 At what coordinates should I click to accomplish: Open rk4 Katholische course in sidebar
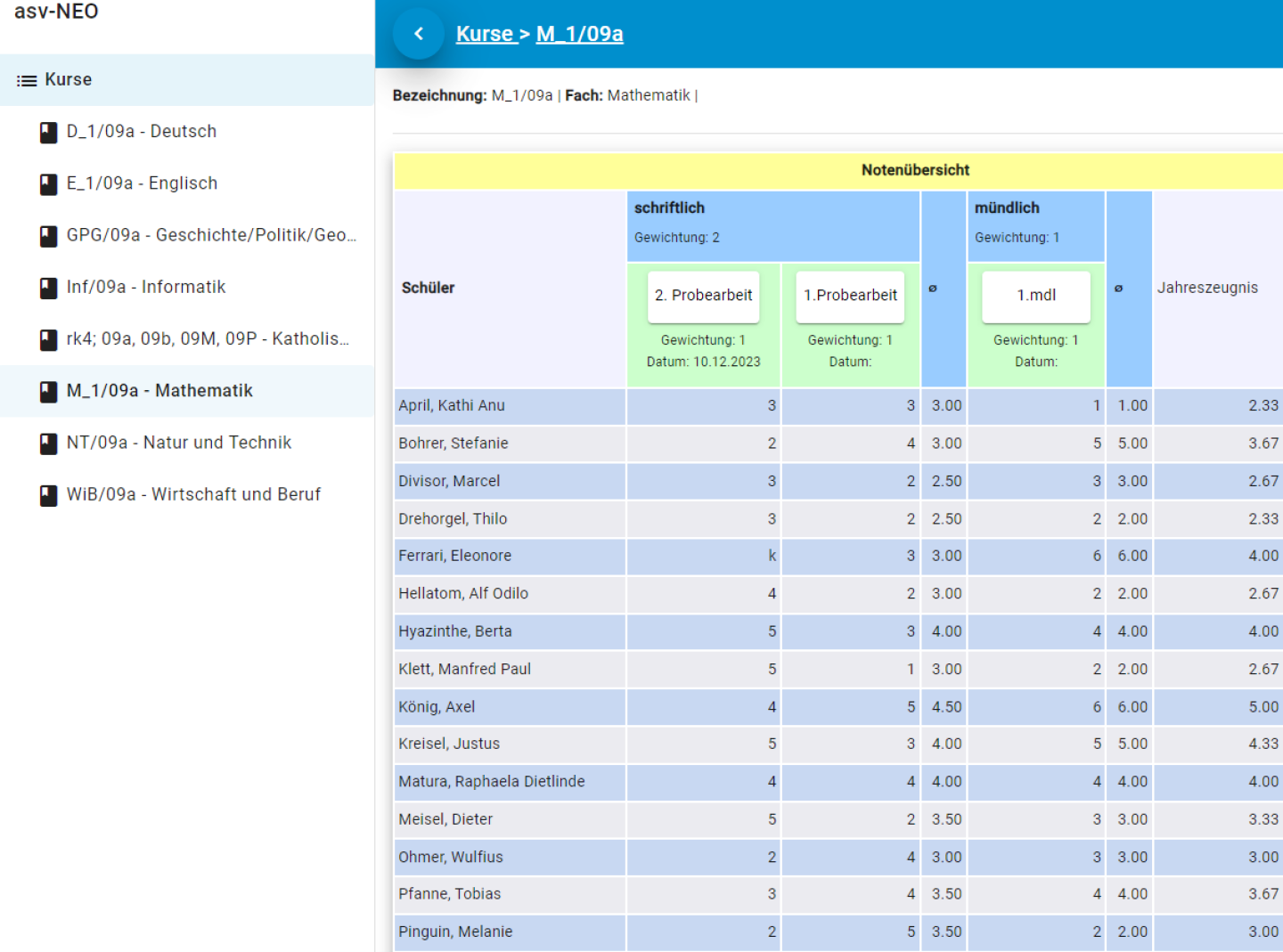tap(207, 339)
